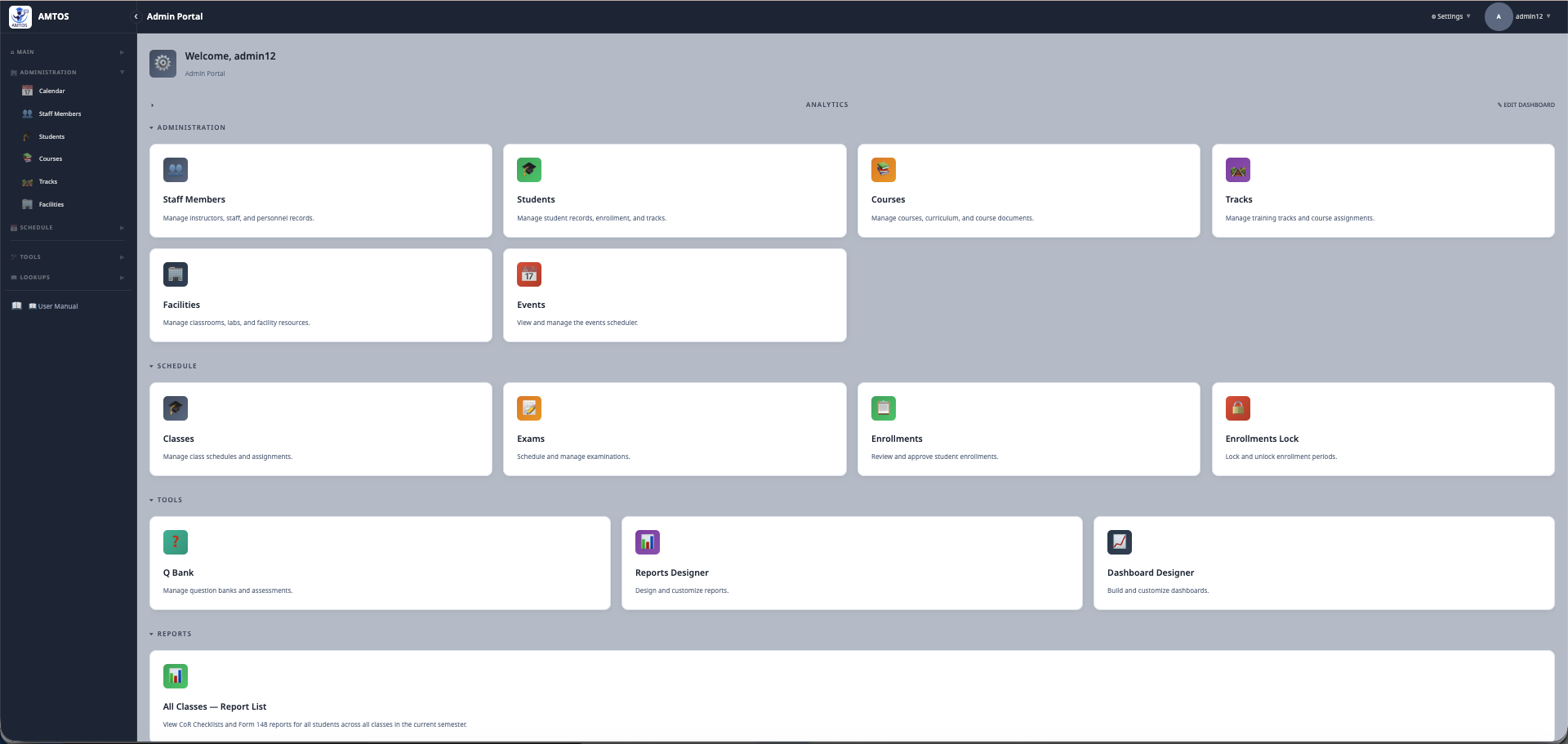
Task: Select Staff Members in sidebar menu
Action: (x=60, y=114)
